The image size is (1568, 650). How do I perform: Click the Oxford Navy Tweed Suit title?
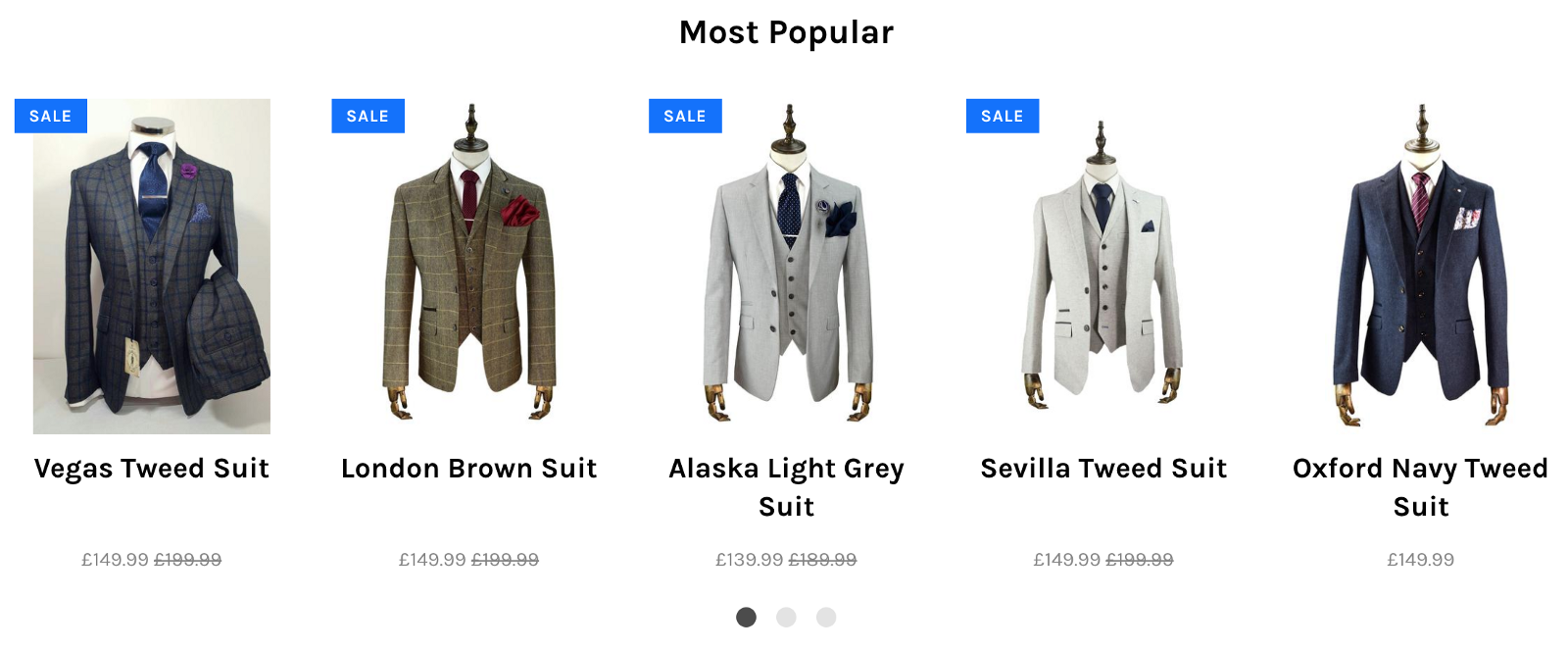[1421, 487]
